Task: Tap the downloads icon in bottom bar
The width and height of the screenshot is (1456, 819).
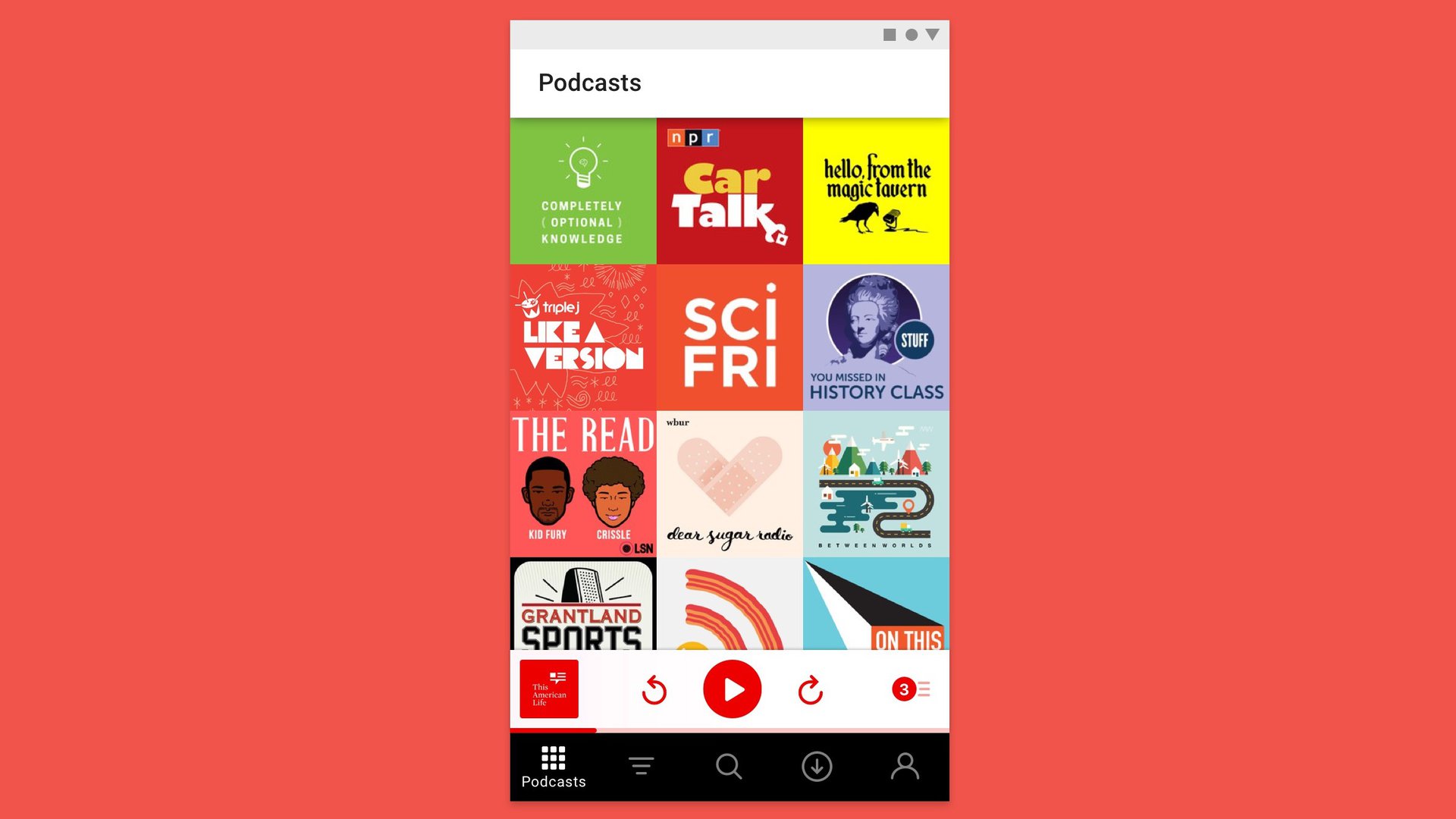Action: (x=817, y=765)
